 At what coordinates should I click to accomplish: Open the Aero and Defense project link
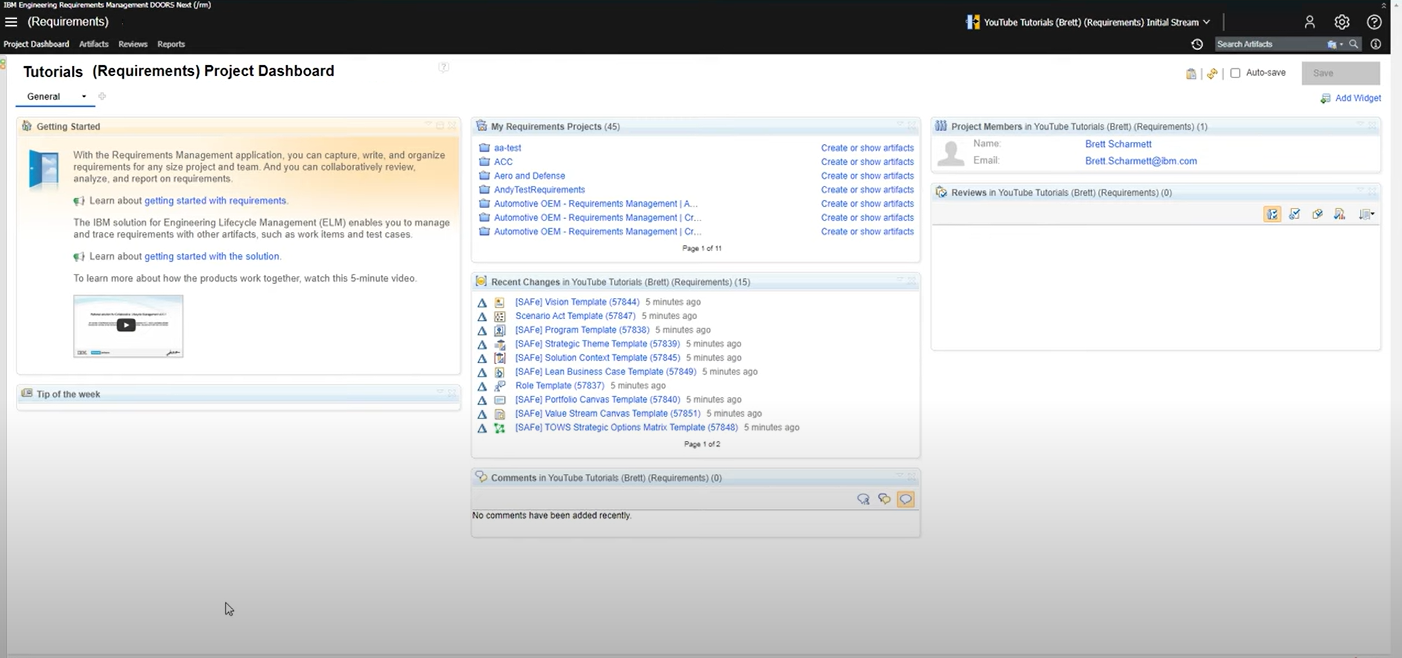529,176
